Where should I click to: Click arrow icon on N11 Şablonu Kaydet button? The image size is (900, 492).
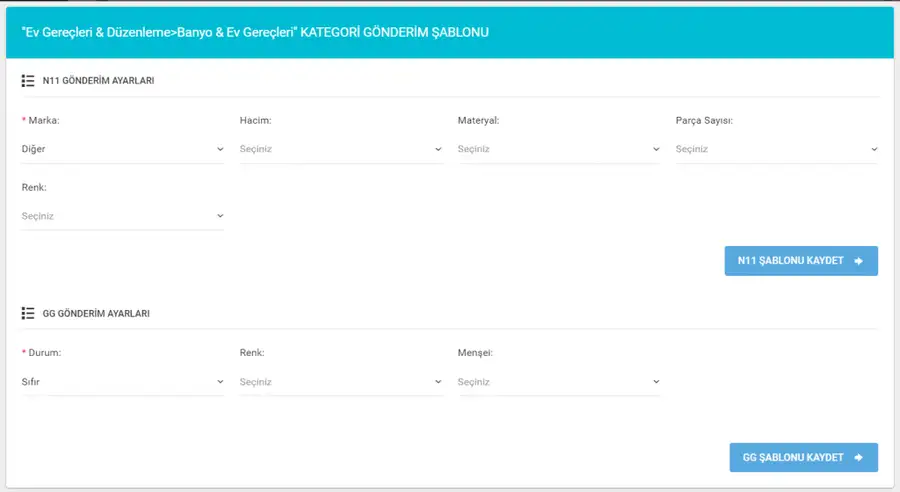(x=859, y=261)
